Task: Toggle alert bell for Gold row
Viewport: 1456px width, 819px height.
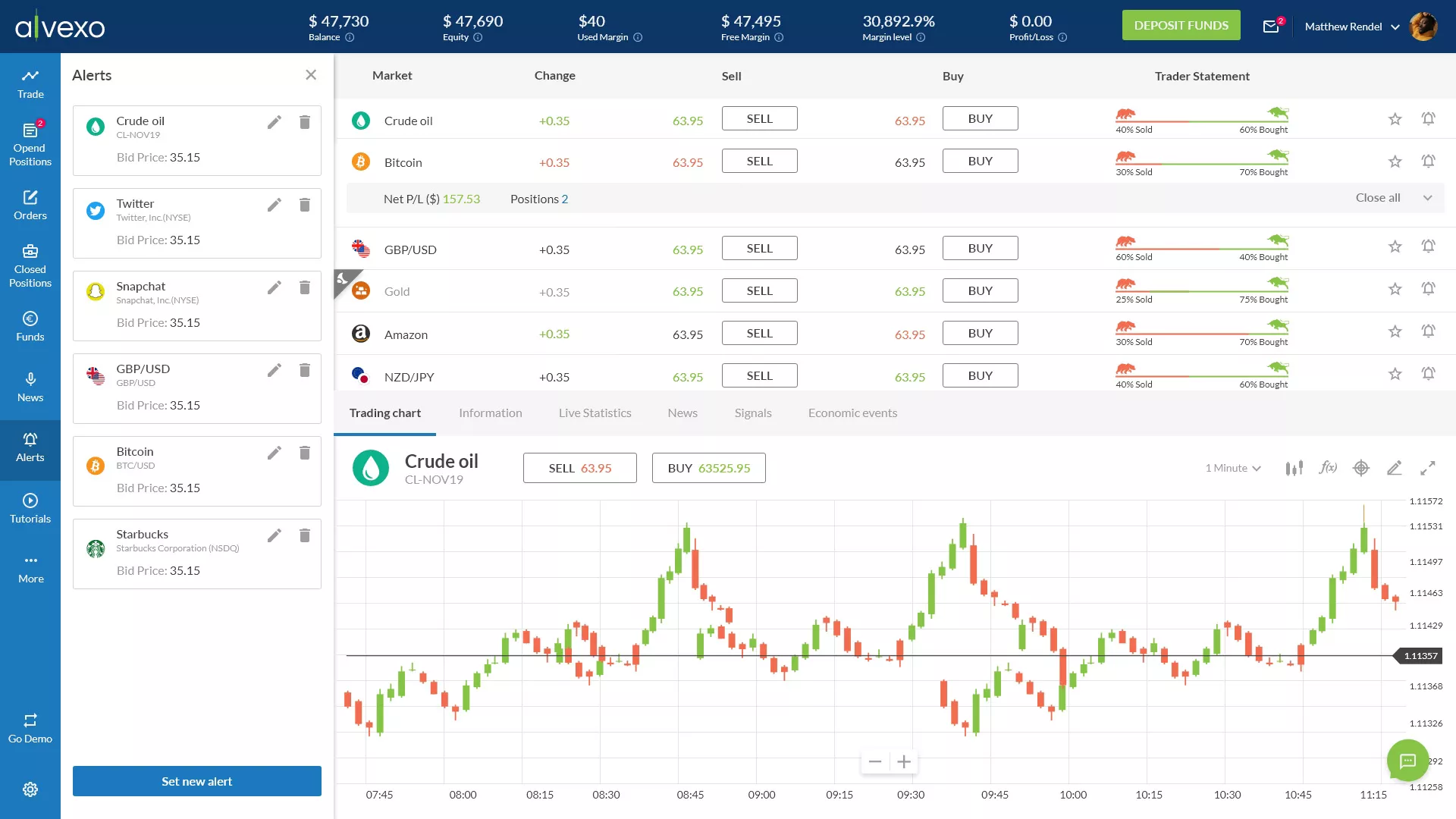Action: [1429, 289]
